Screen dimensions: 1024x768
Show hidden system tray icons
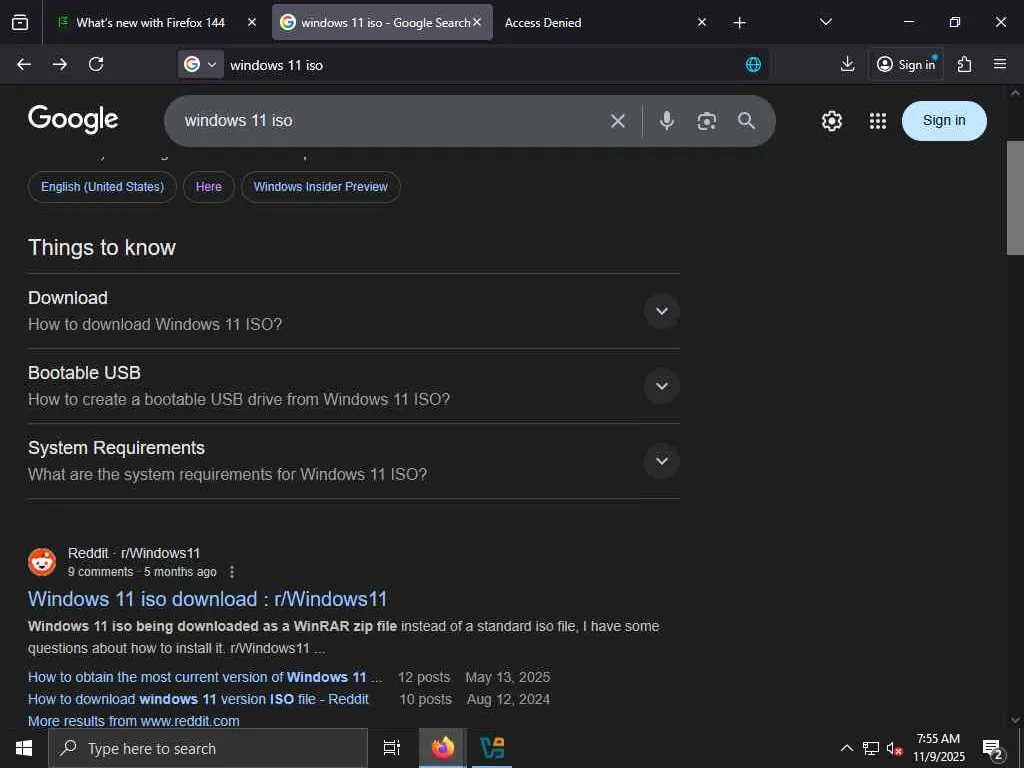846,748
